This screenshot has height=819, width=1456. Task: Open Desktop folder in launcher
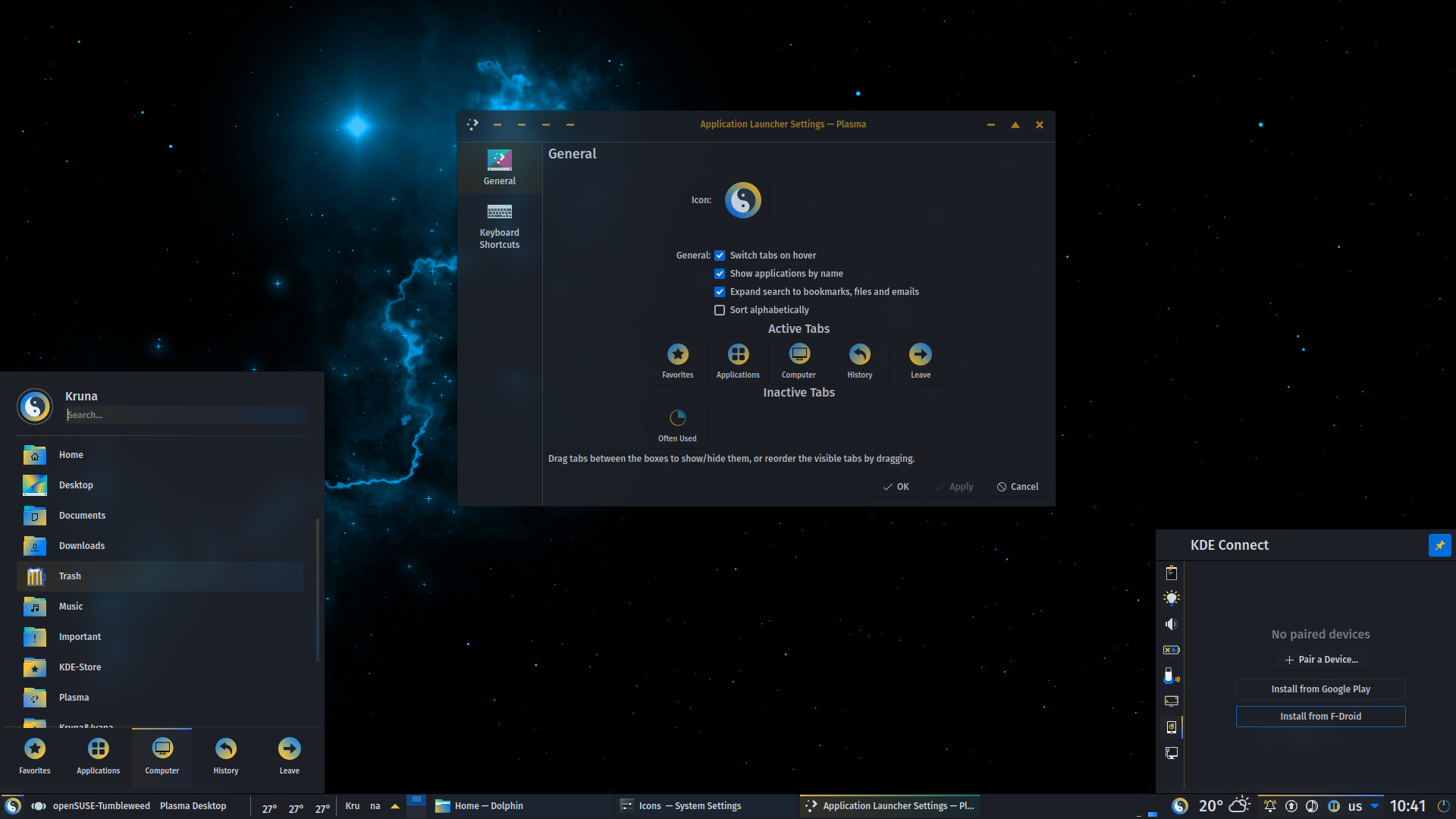[160, 485]
